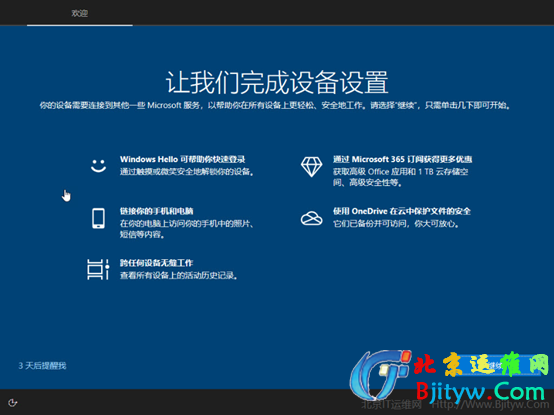Click the text 查看所有设备上的活动历史记录
This screenshot has height=415, width=554.
[179, 275]
